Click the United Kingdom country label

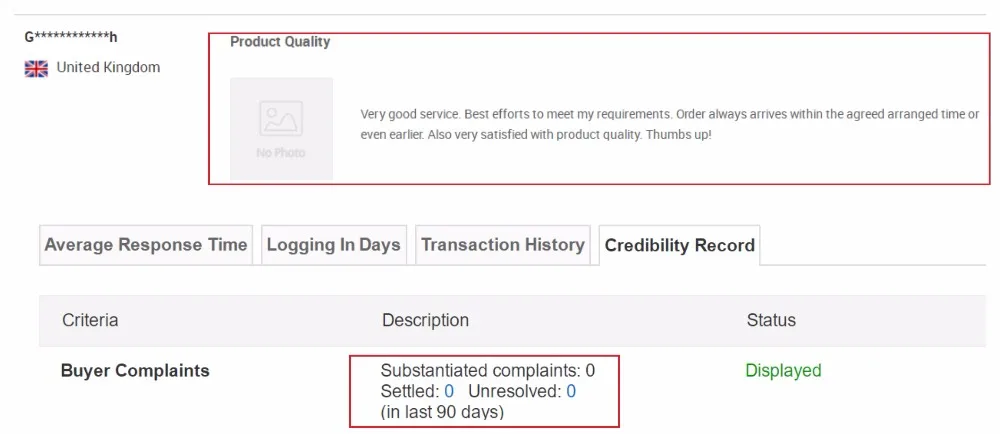108,67
